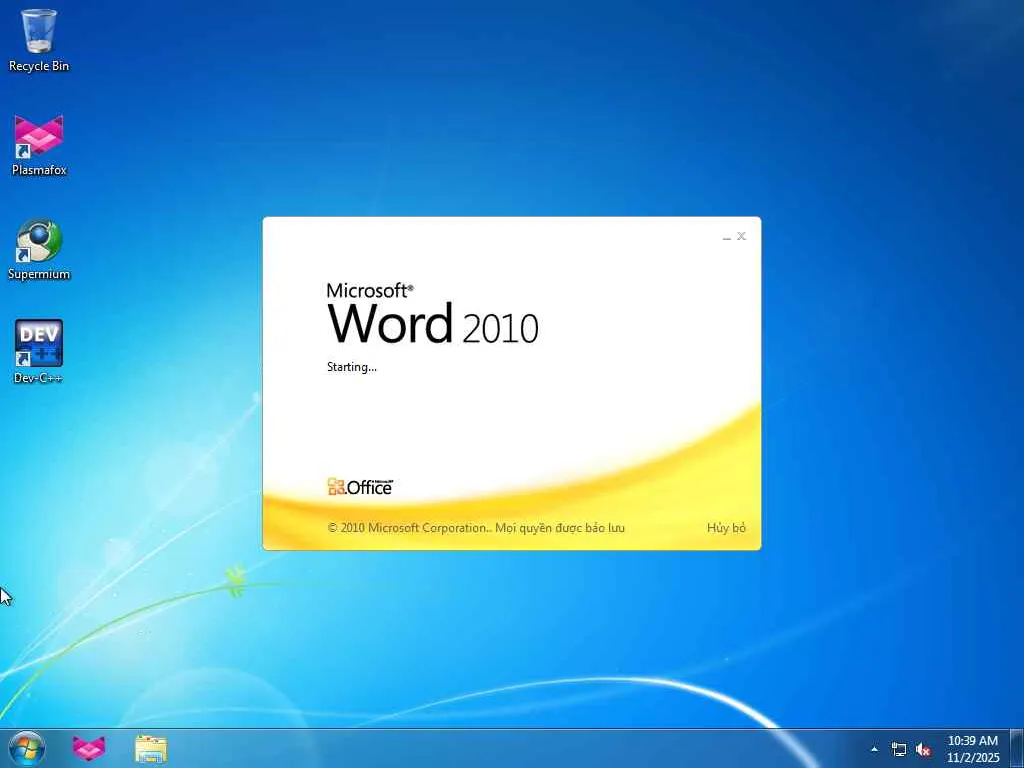Click the Office logo on splash screen
This screenshot has width=1024, height=768.
click(x=360, y=487)
